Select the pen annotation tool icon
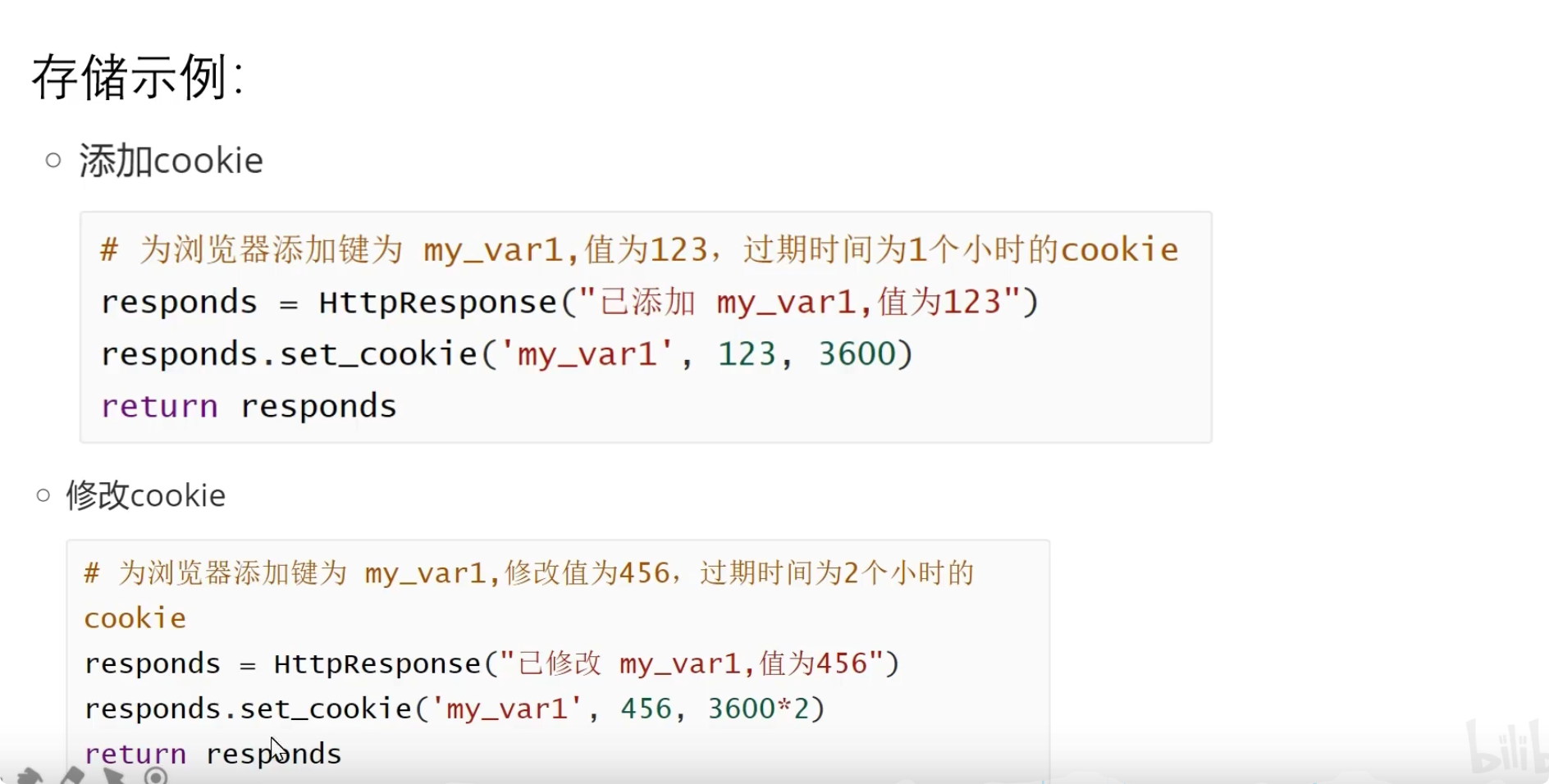 71,776
